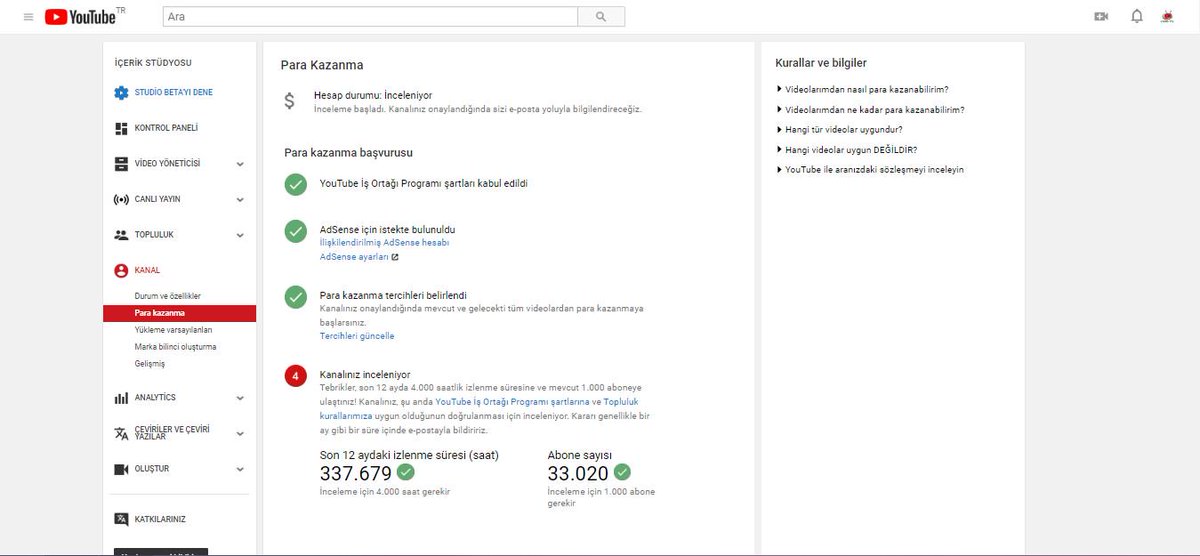The width and height of the screenshot is (1200, 556).
Task: Click the 'Para Kazanma' page heading
Action: pos(322,65)
